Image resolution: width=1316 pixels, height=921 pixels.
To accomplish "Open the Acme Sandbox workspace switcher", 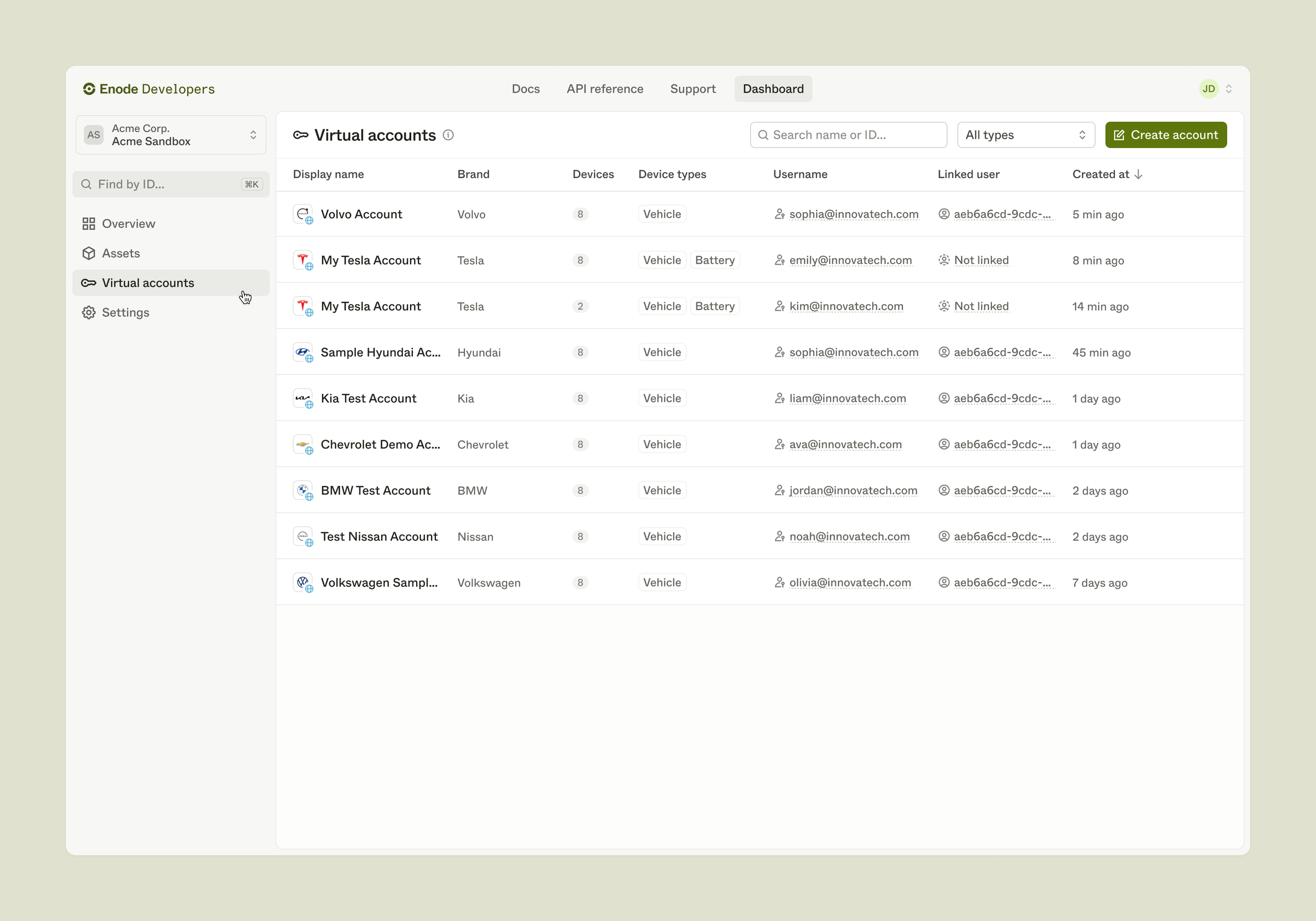I will point(170,135).
